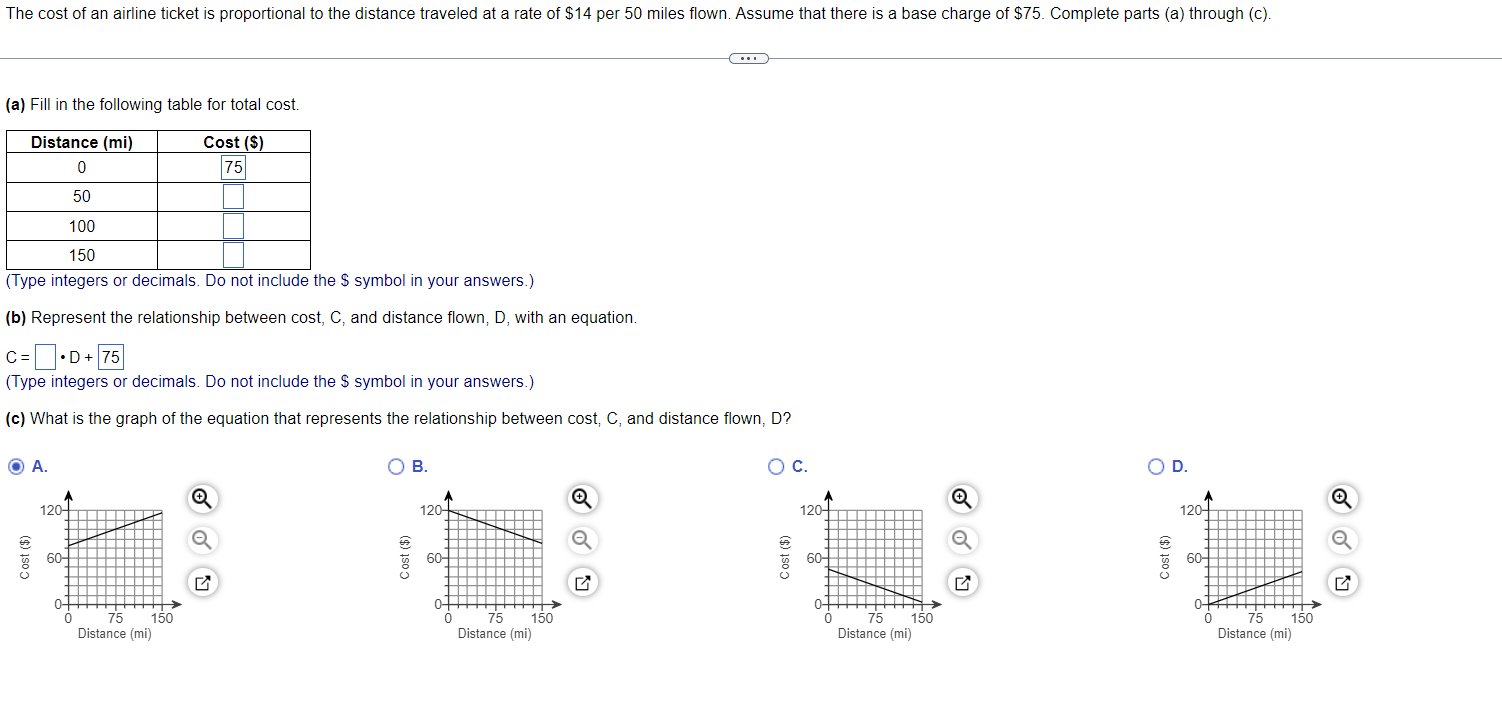Click the zoom-out magnifier icon for graph C
Viewport: 1502px width, 703px height.
960,540
